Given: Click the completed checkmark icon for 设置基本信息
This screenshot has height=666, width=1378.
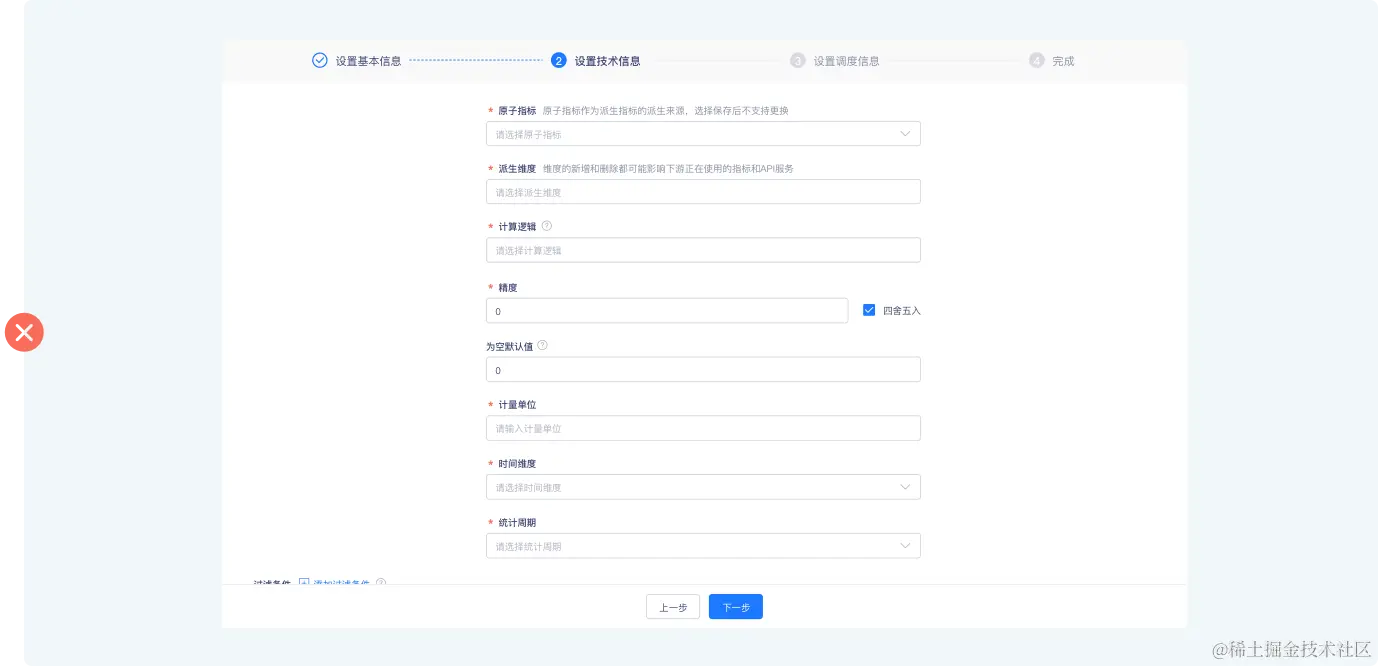Looking at the screenshot, I should click(320, 60).
